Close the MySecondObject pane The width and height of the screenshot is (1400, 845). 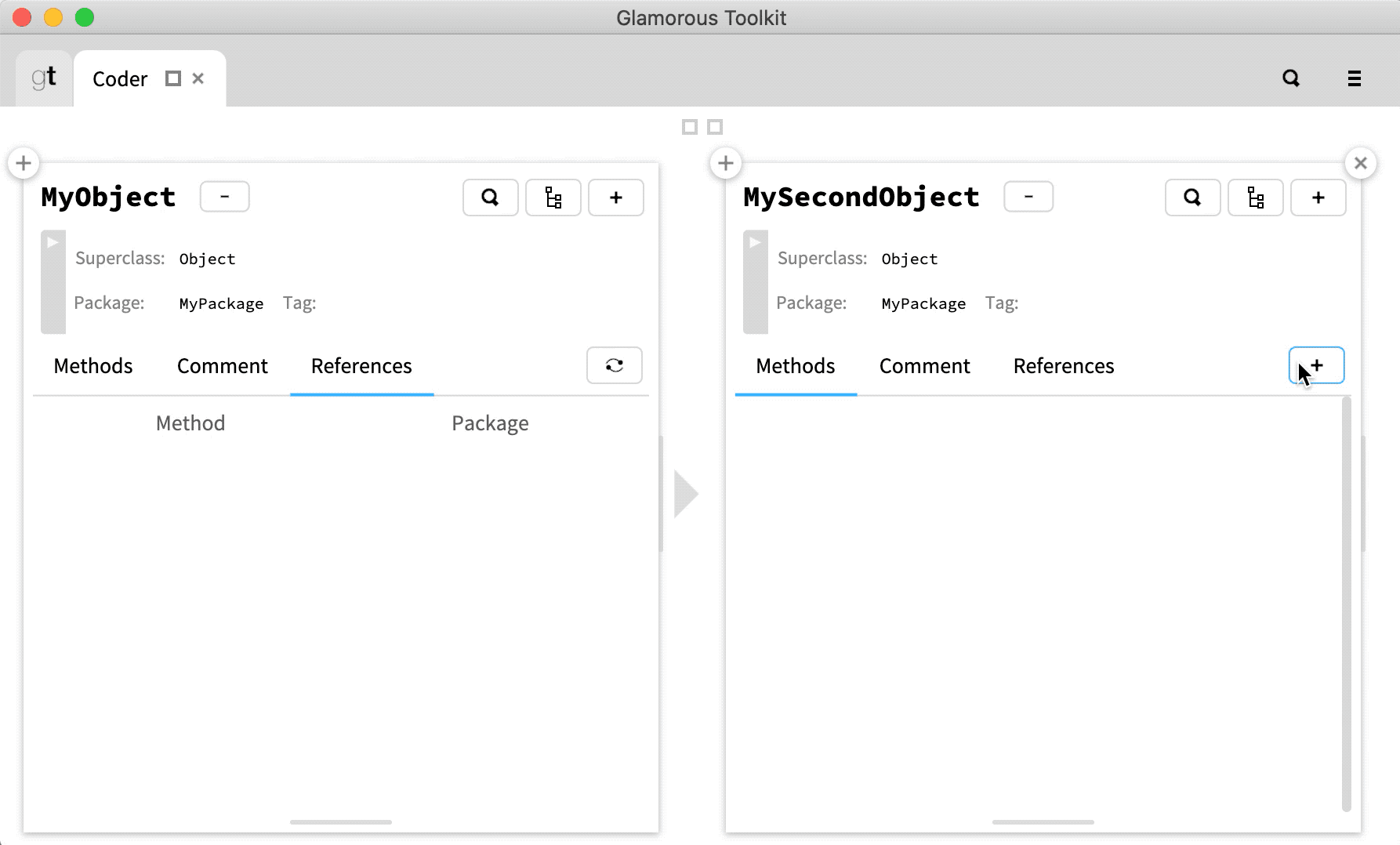coord(1361,163)
